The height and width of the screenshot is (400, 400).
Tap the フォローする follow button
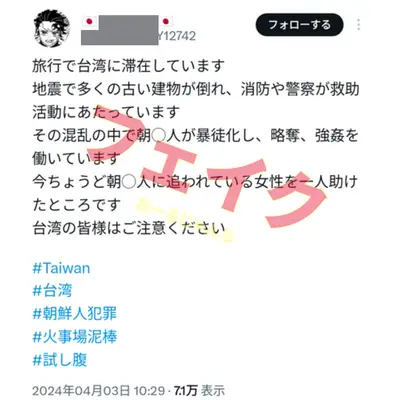[x=299, y=25]
